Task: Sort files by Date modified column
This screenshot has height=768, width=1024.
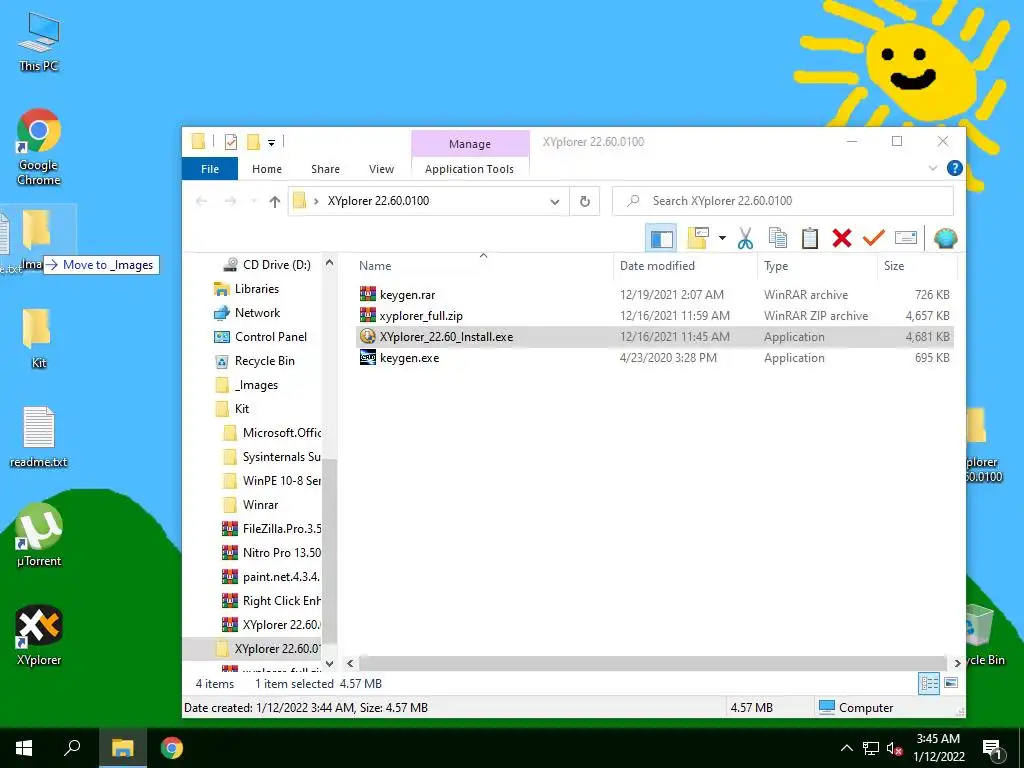Action: (657, 266)
